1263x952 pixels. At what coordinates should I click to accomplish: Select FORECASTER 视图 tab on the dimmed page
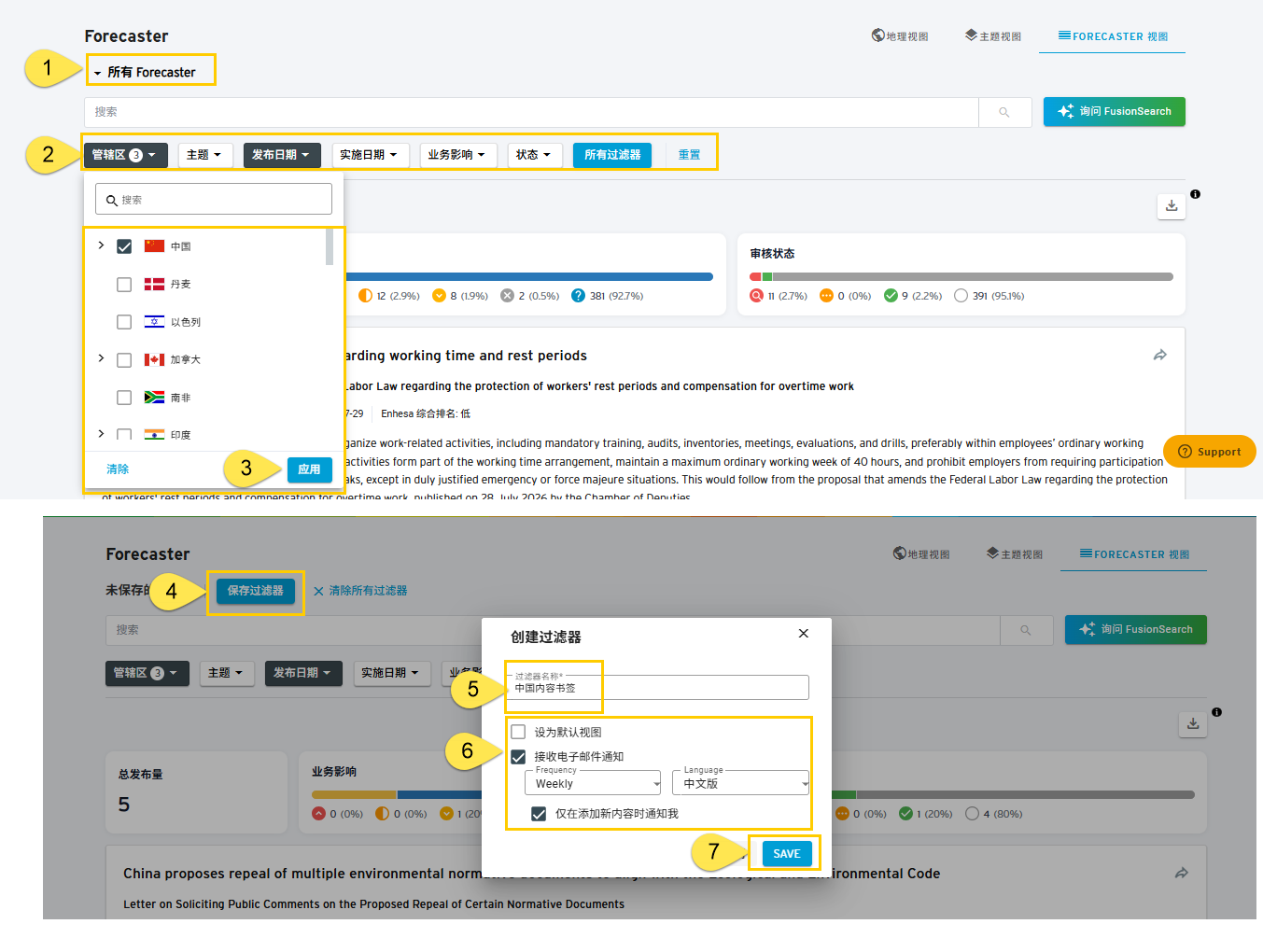pos(1134,553)
